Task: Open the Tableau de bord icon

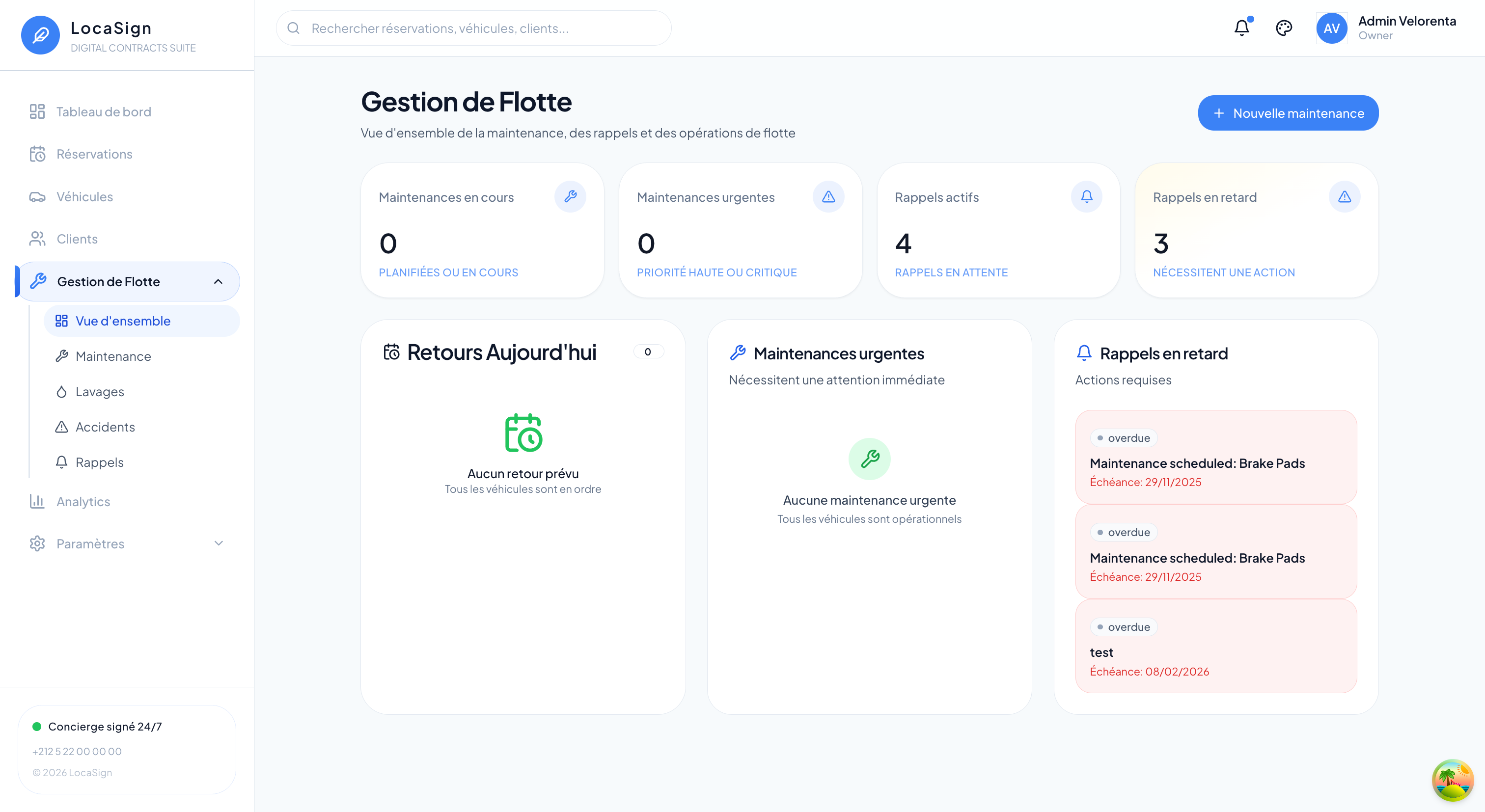Action: click(x=37, y=111)
